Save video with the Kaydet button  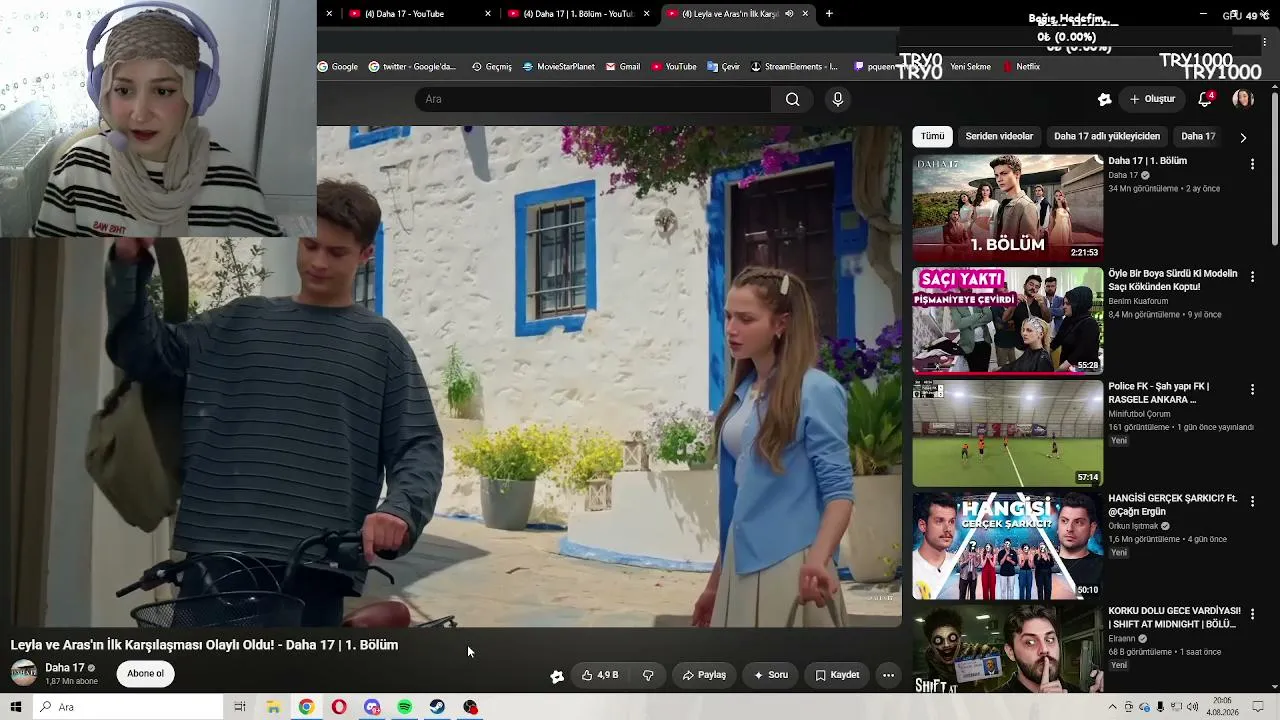[837, 675]
